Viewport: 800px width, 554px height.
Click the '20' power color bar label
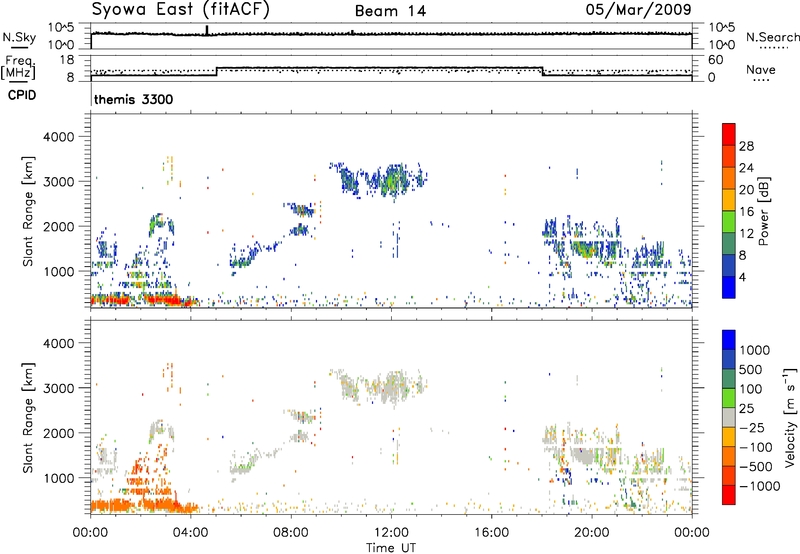coord(746,190)
